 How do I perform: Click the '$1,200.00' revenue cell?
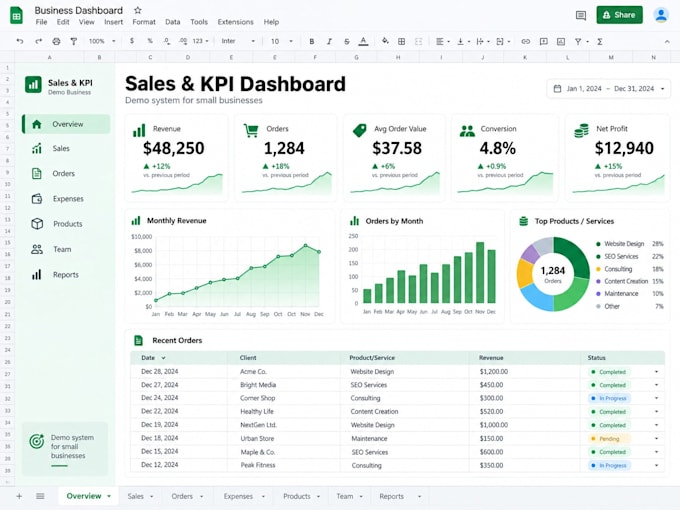494,372
